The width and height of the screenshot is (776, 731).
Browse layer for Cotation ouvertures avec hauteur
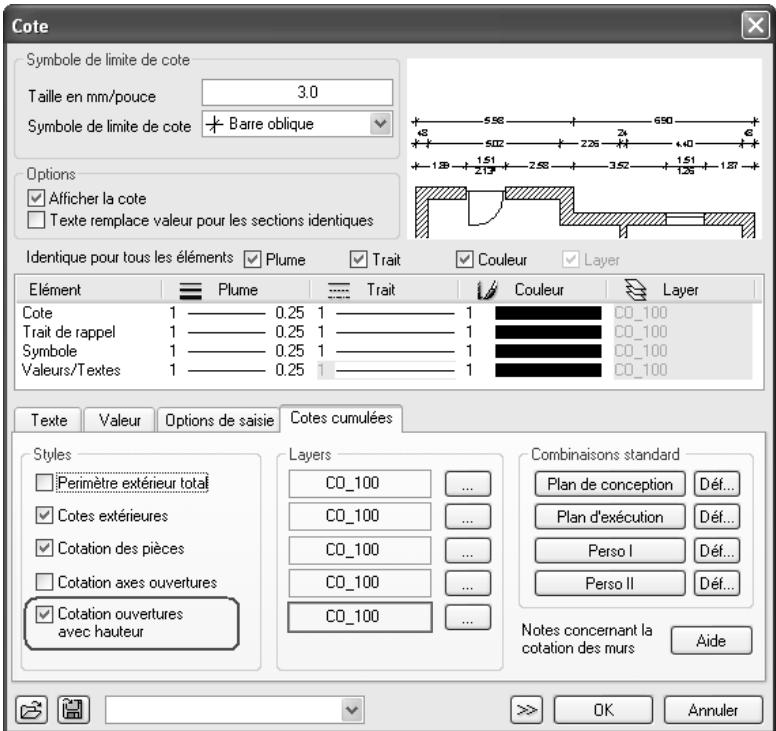click(x=468, y=617)
